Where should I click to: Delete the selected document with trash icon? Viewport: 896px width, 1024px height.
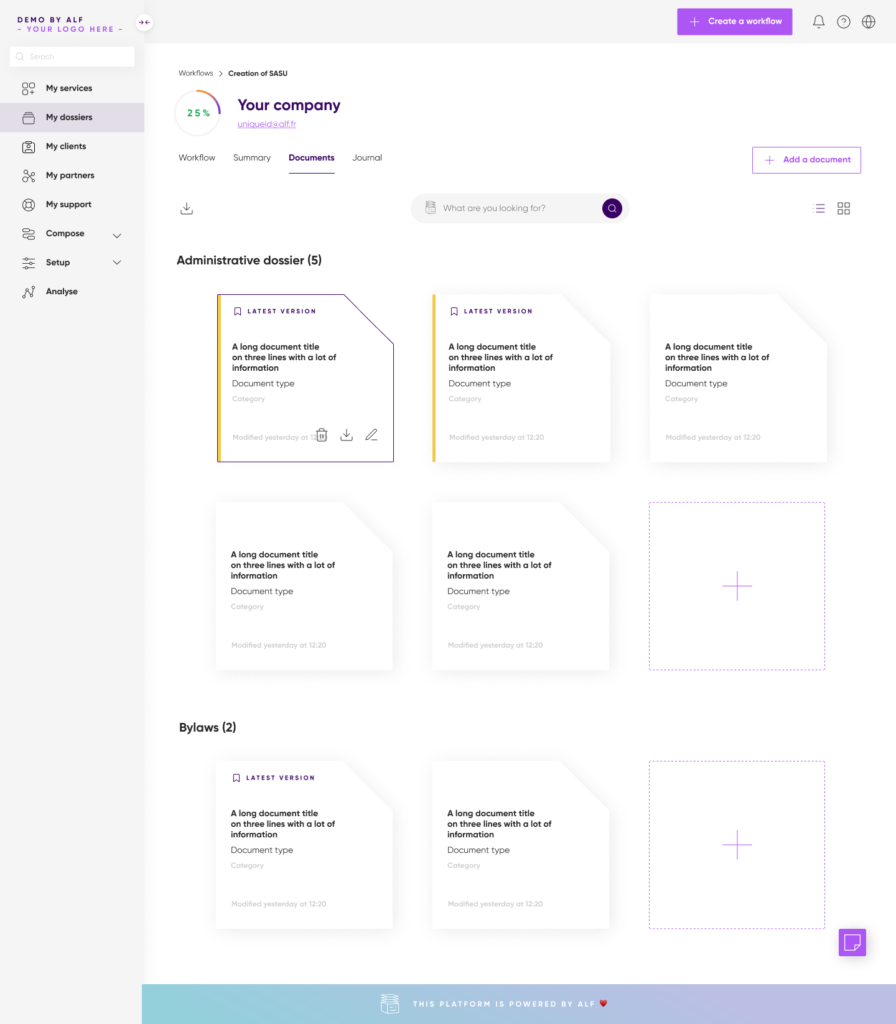click(321, 435)
